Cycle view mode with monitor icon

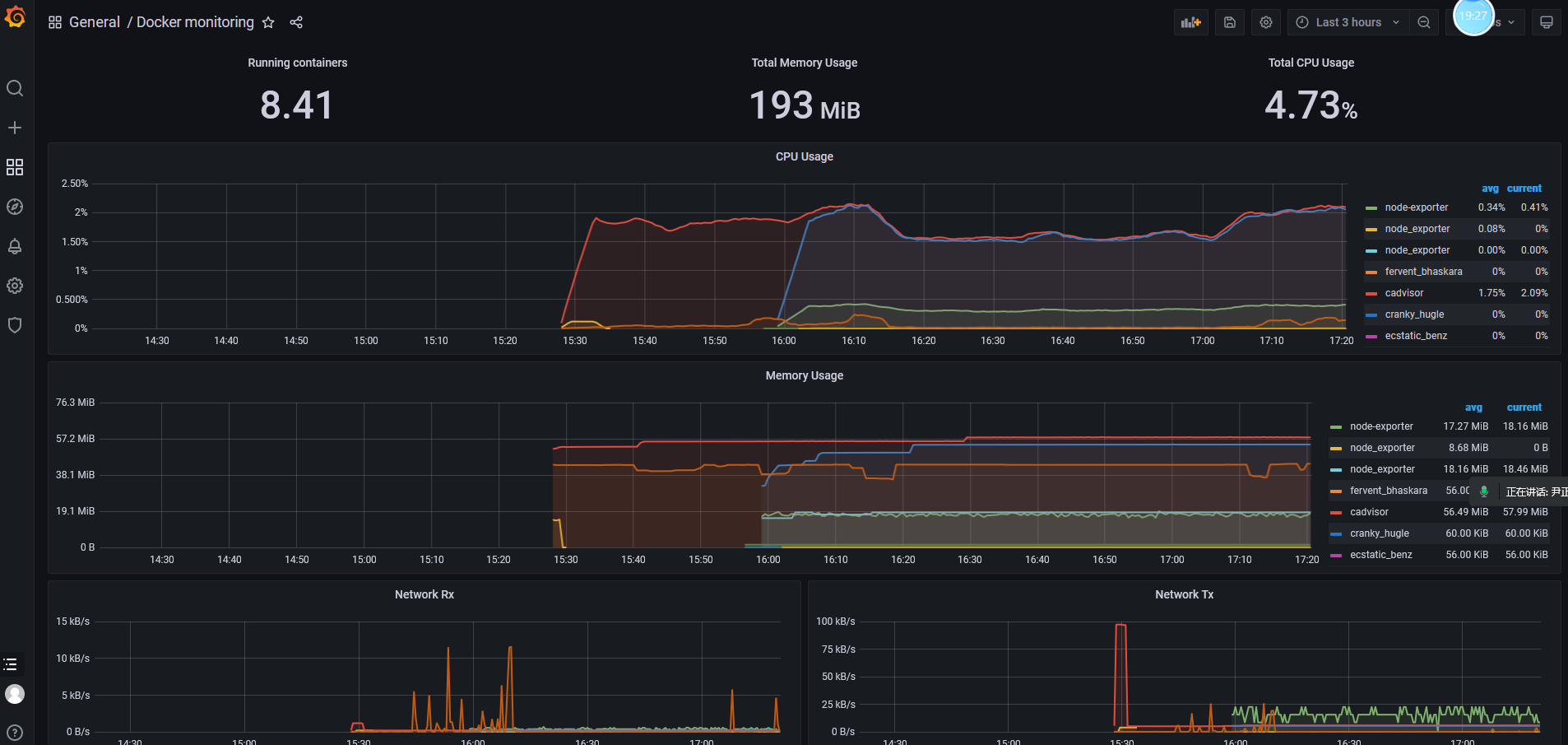click(1547, 22)
